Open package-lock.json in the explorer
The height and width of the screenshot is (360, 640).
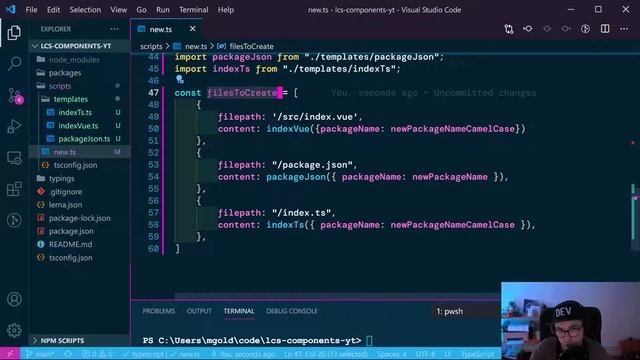click(80, 218)
